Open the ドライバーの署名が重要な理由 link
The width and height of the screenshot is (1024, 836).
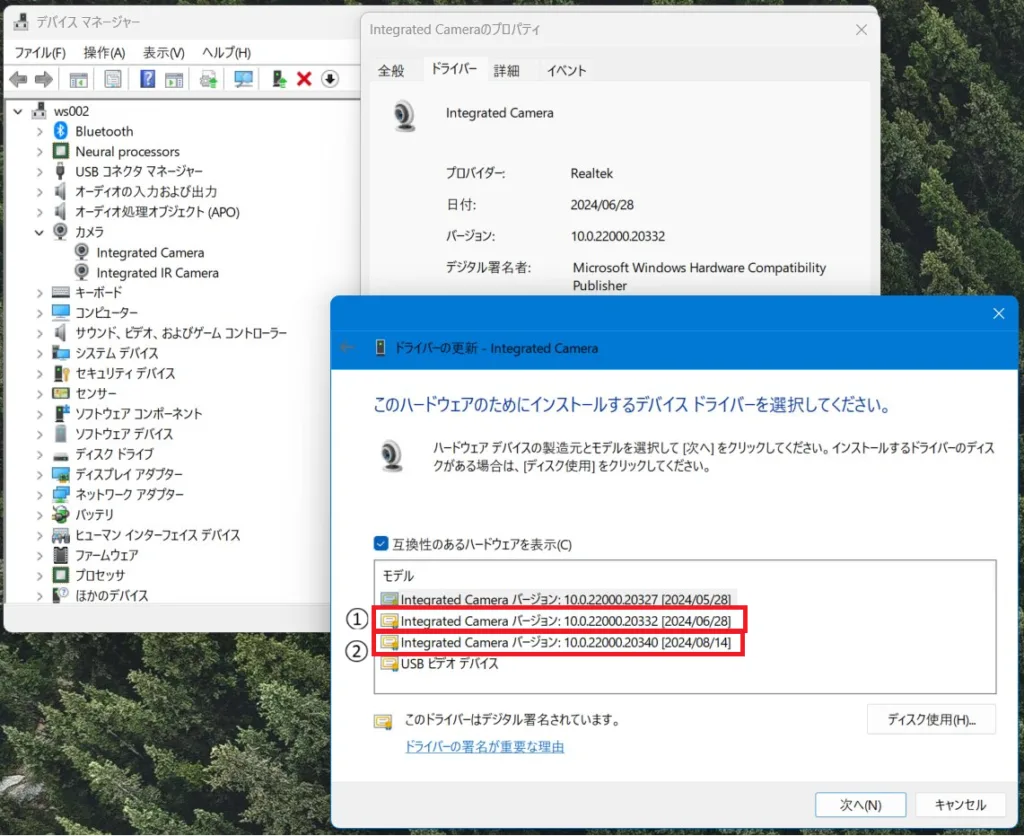point(484,746)
